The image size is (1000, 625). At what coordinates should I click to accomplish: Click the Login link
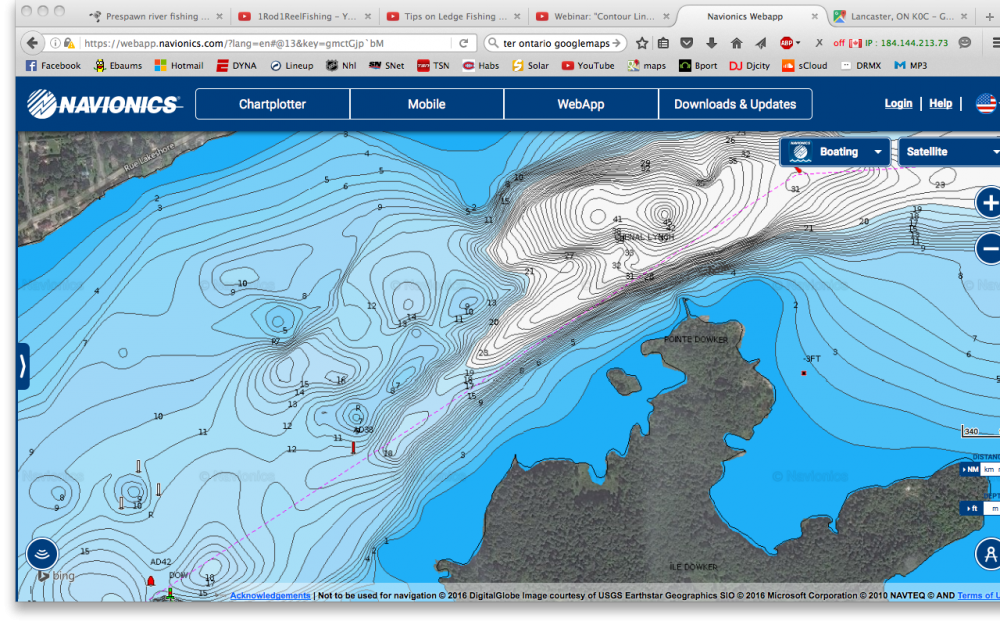click(x=898, y=103)
